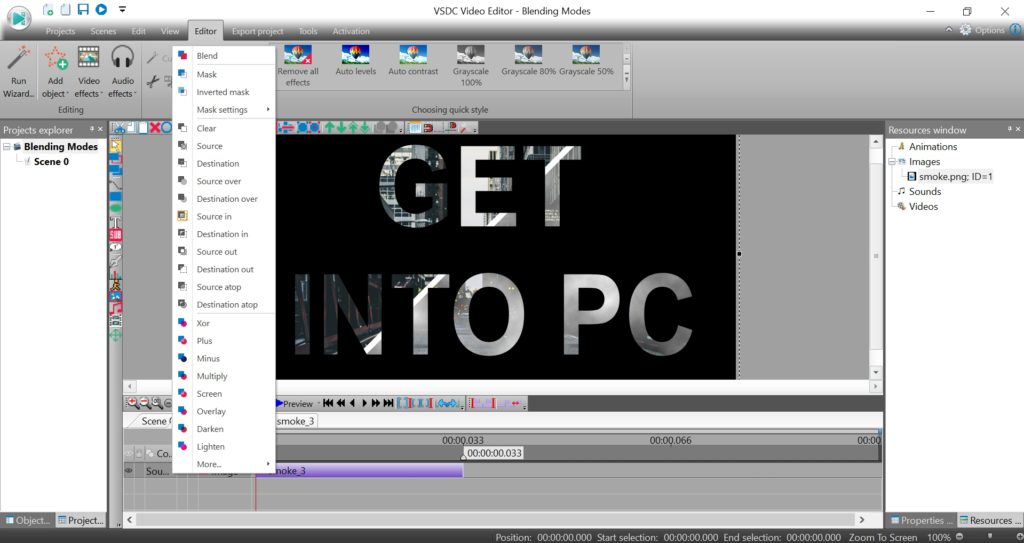Launch the Run Wizard tool
The width and height of the screenshot is (1024, 543).
pos(18,72)
